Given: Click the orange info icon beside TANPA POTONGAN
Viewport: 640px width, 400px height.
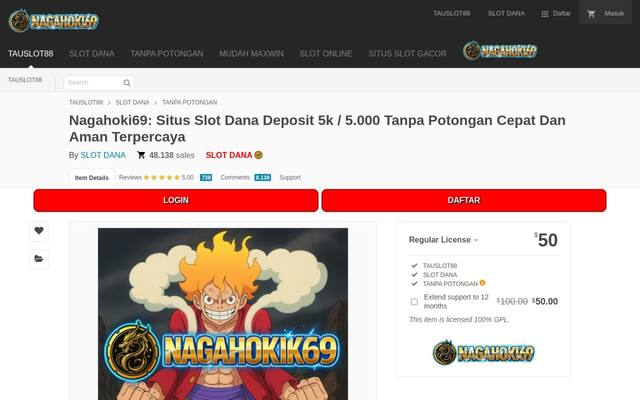Looking at the screenshot, I should click(x=482, y=283).
